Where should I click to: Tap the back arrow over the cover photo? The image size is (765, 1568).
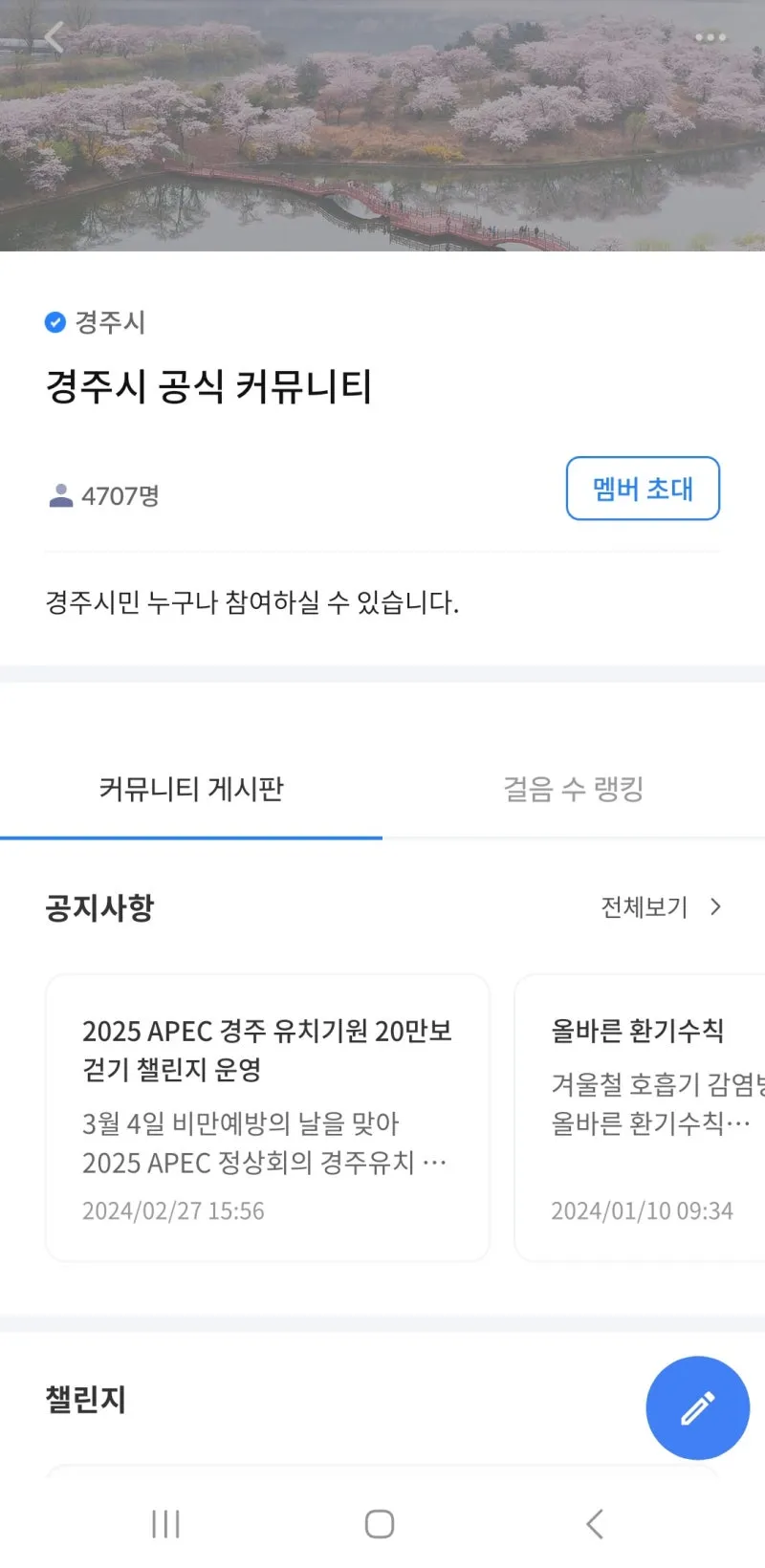tap(55, 37)
